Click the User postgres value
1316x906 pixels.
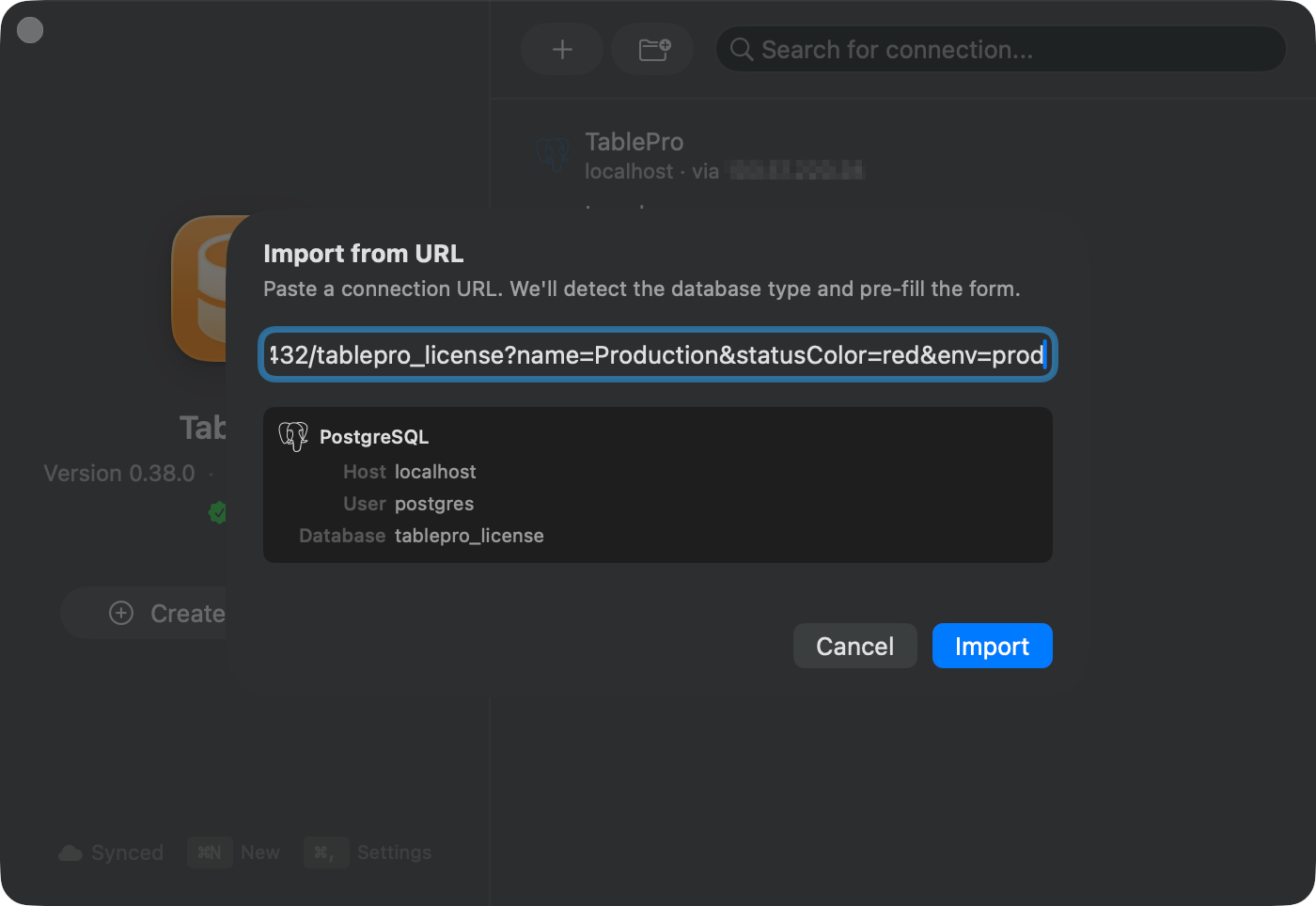(434, 504)
